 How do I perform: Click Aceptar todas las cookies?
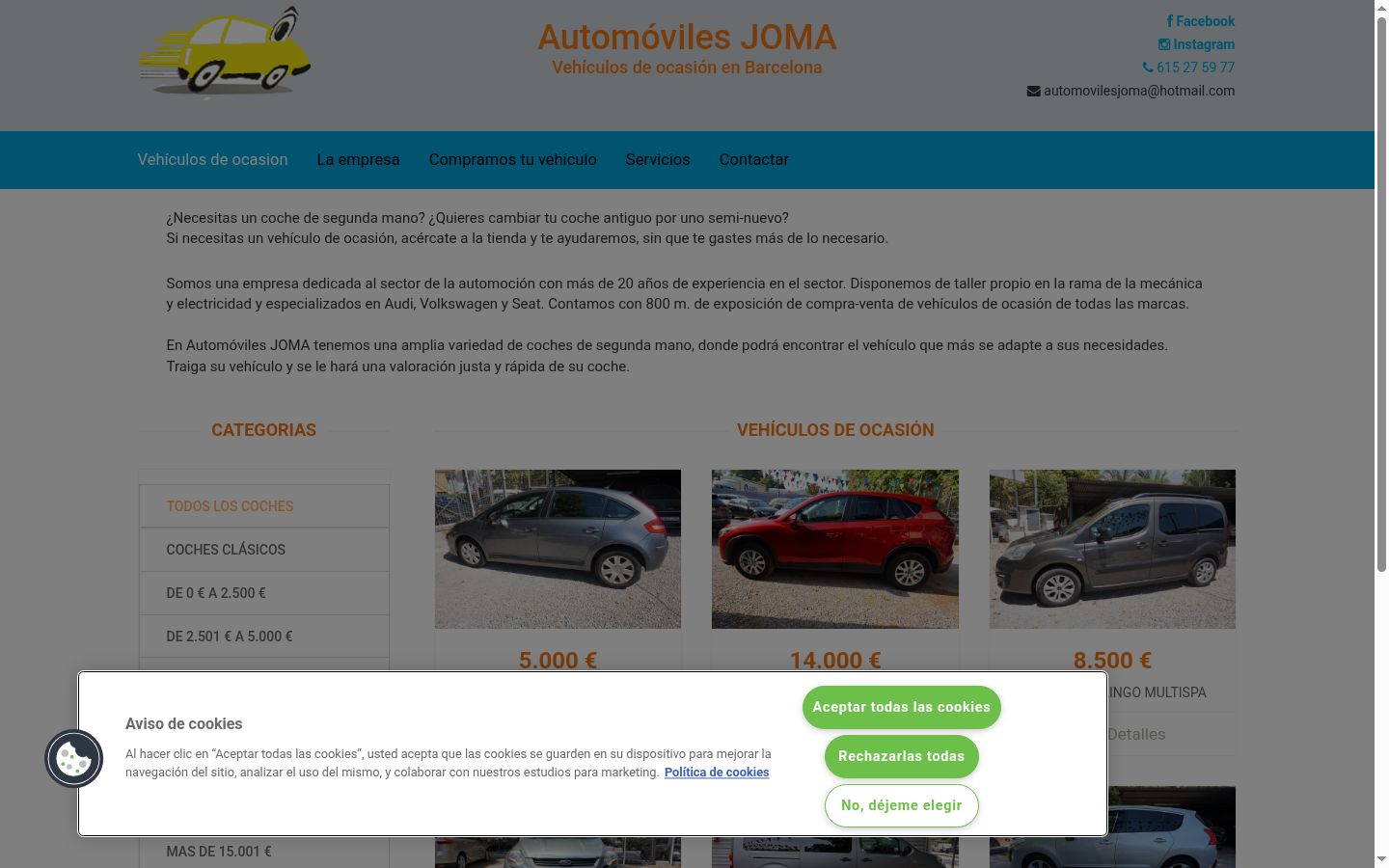click(x=902, y=707)
